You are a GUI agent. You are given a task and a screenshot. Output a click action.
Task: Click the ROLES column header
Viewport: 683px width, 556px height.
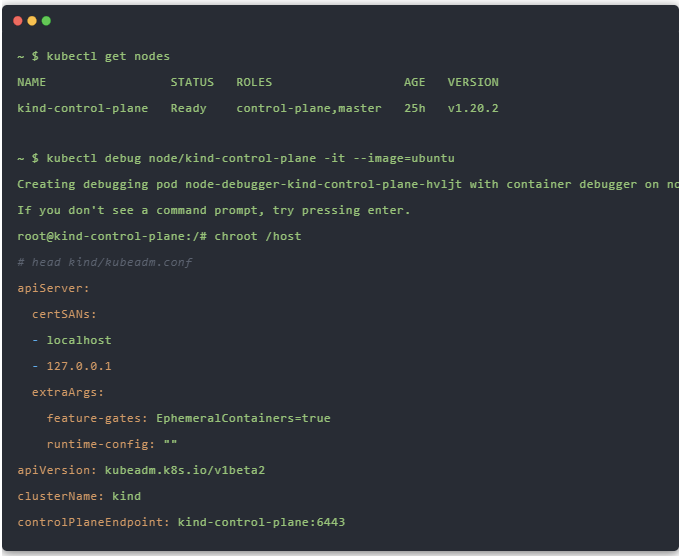pyautogui.click(x=254, y=82)
